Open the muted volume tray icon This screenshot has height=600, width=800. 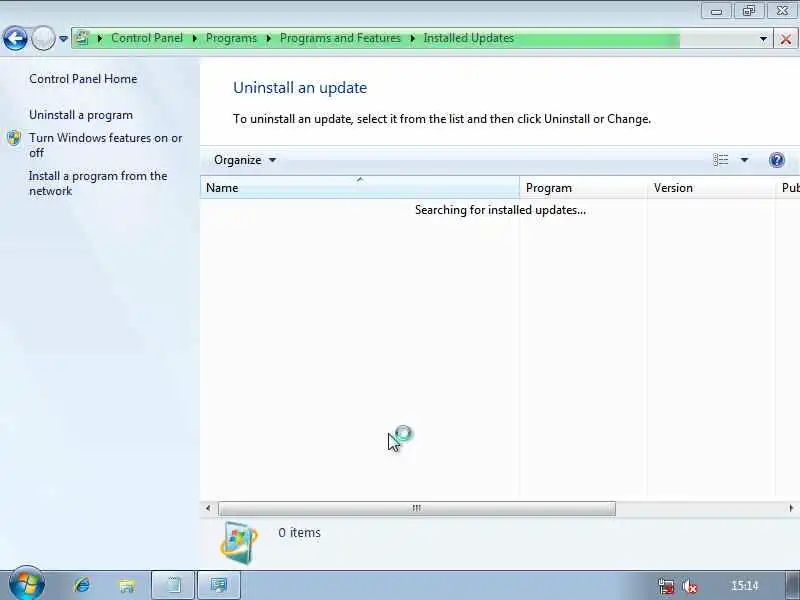[x=689, y=586]
